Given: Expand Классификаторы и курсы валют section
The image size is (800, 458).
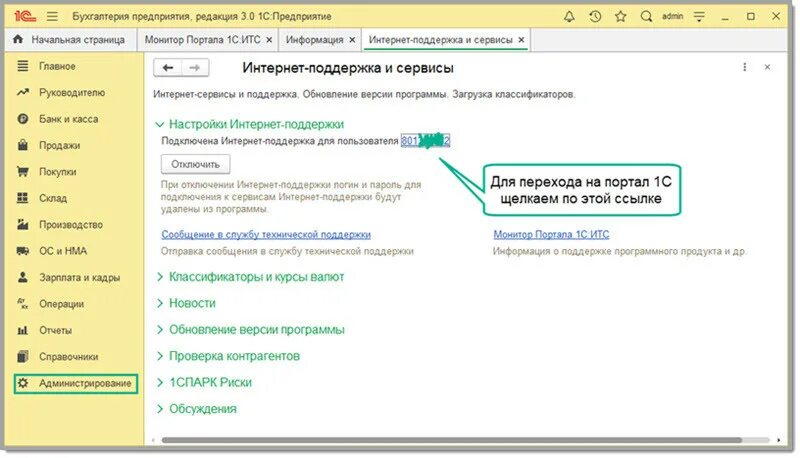Looking at the screenshot, I should (160, 276).
